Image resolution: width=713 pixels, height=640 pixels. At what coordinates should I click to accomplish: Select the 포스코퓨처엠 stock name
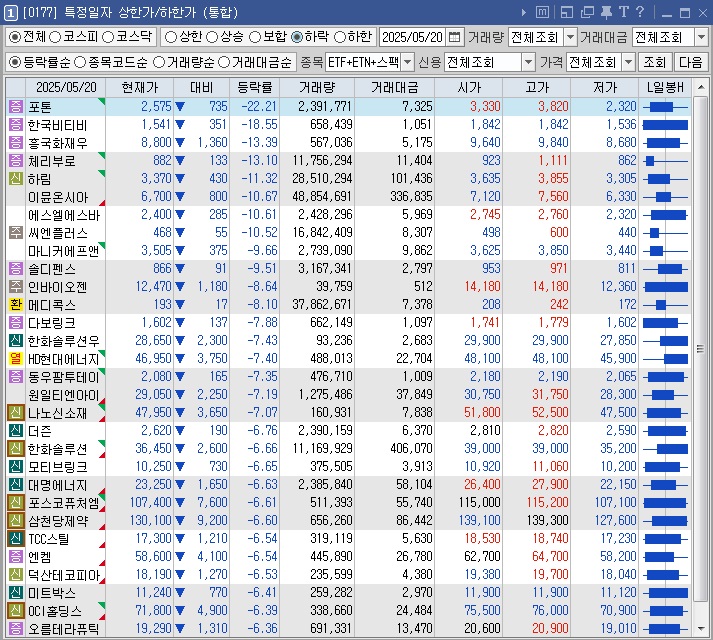[64, 503]
